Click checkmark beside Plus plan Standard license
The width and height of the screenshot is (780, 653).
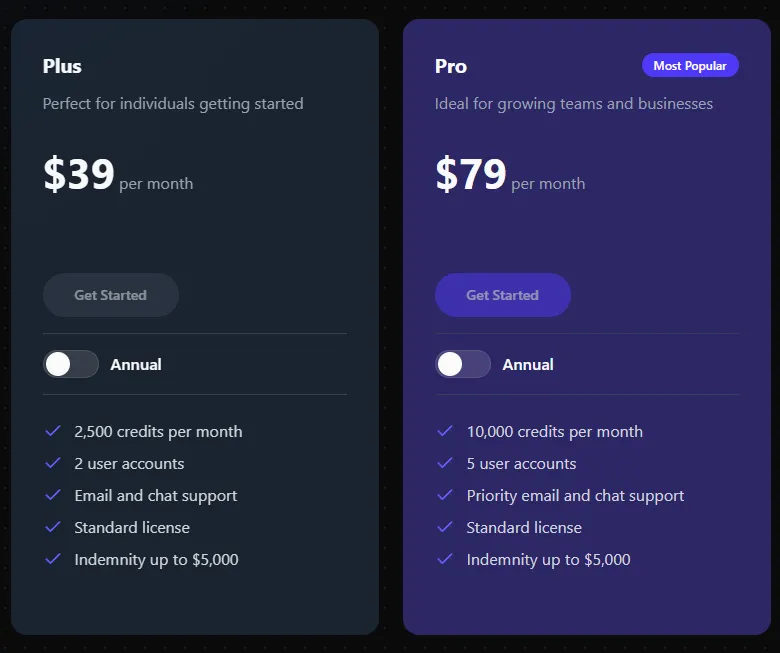tap(53, 527)
